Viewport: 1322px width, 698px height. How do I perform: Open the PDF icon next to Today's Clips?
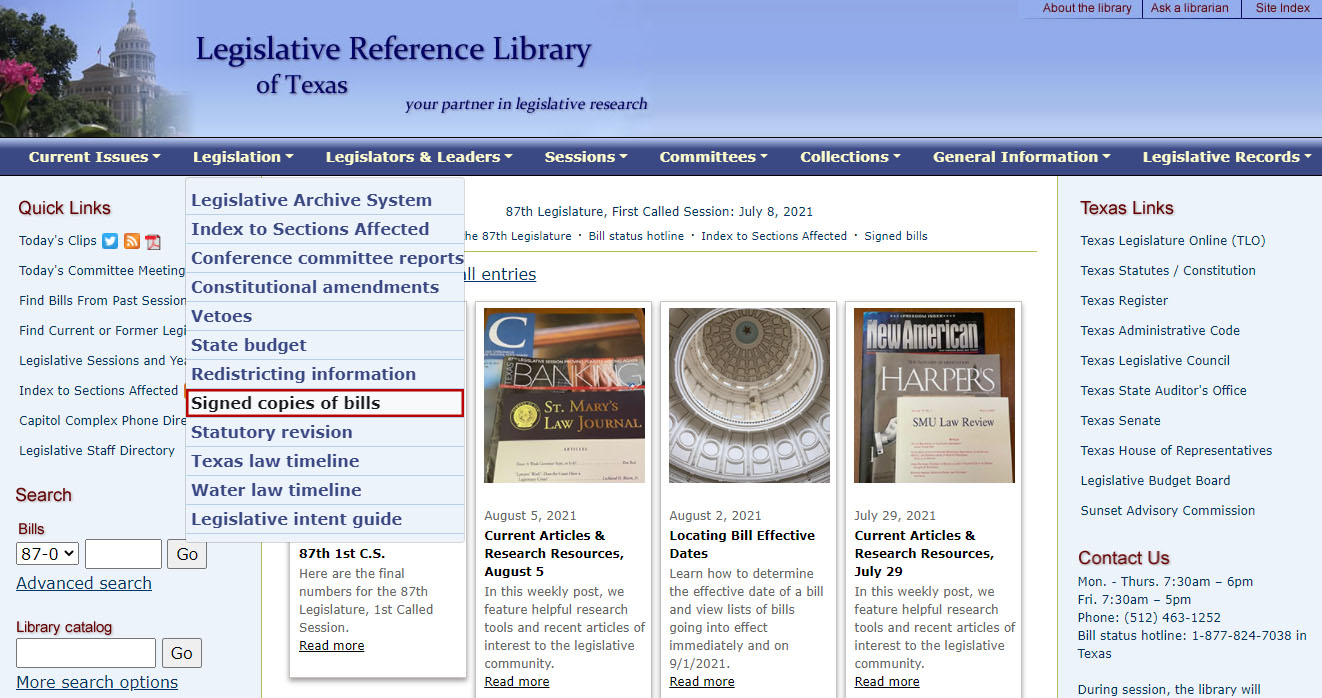153,241
